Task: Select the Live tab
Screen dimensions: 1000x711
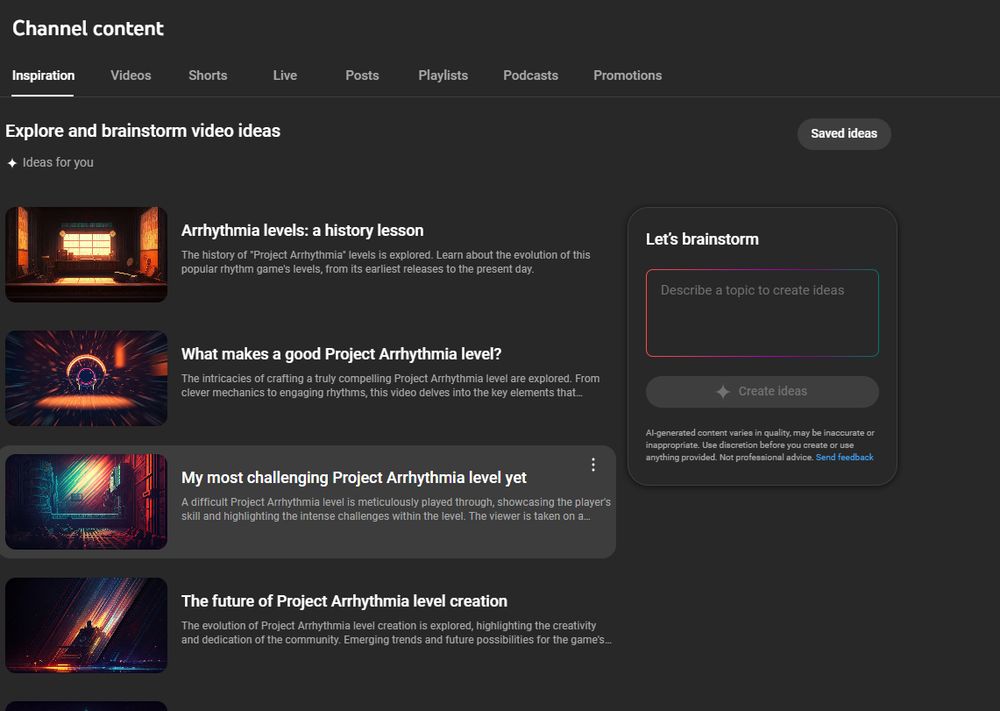Action: pyautogui.click(x=285, y=75)
